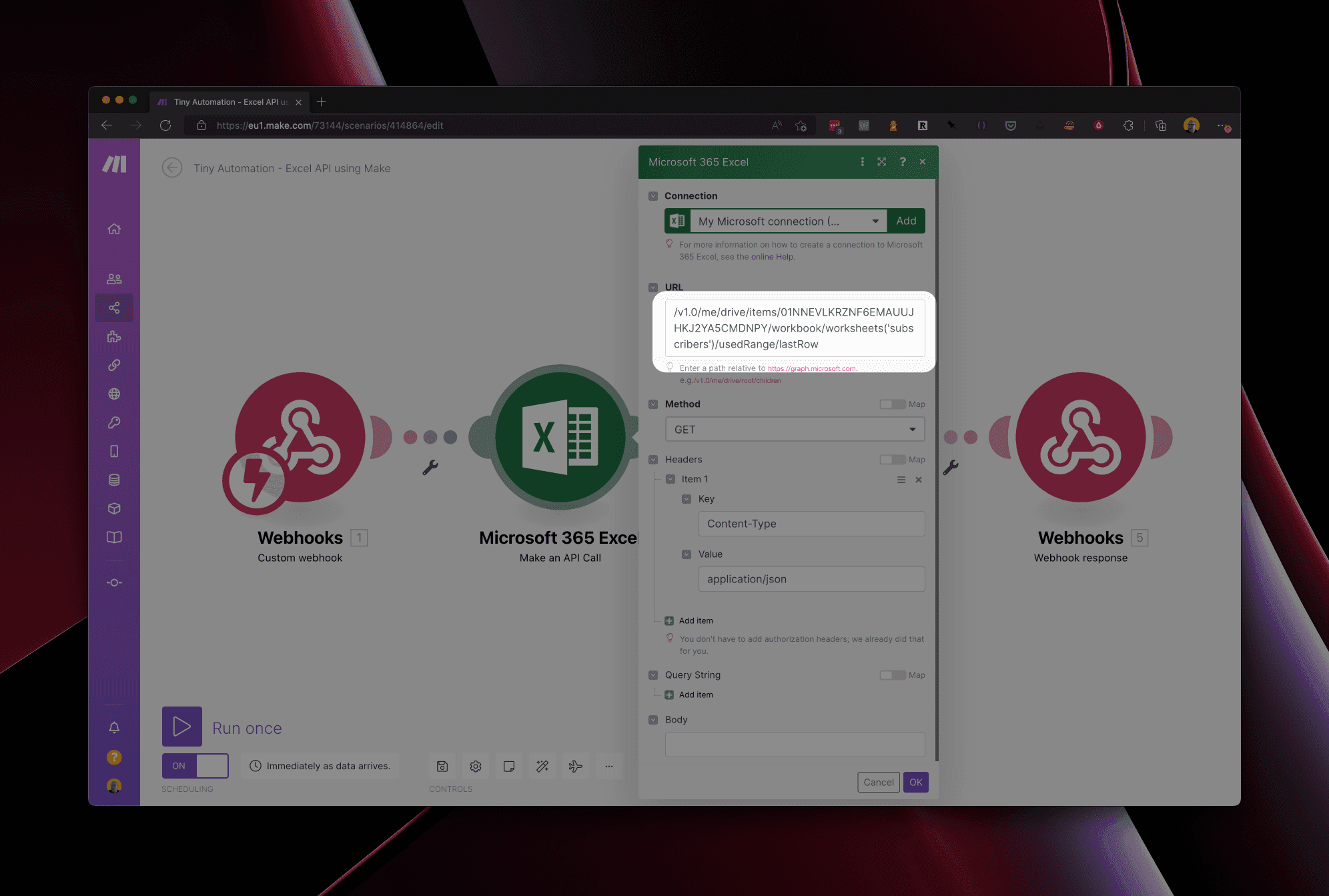
Task: Open GET method dropdown
Action: 795,430
